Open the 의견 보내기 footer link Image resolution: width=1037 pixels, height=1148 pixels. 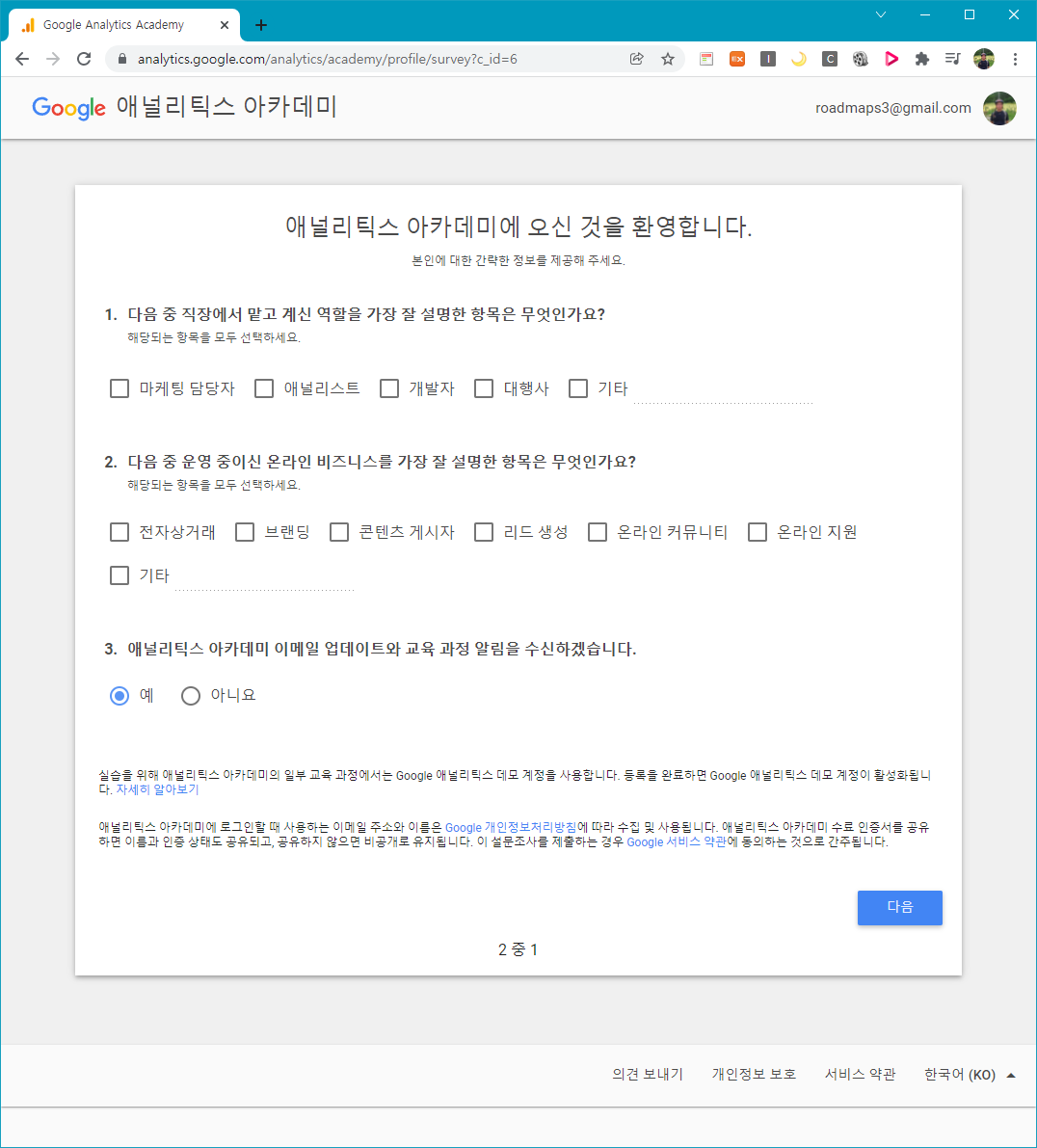point(648,1074)
